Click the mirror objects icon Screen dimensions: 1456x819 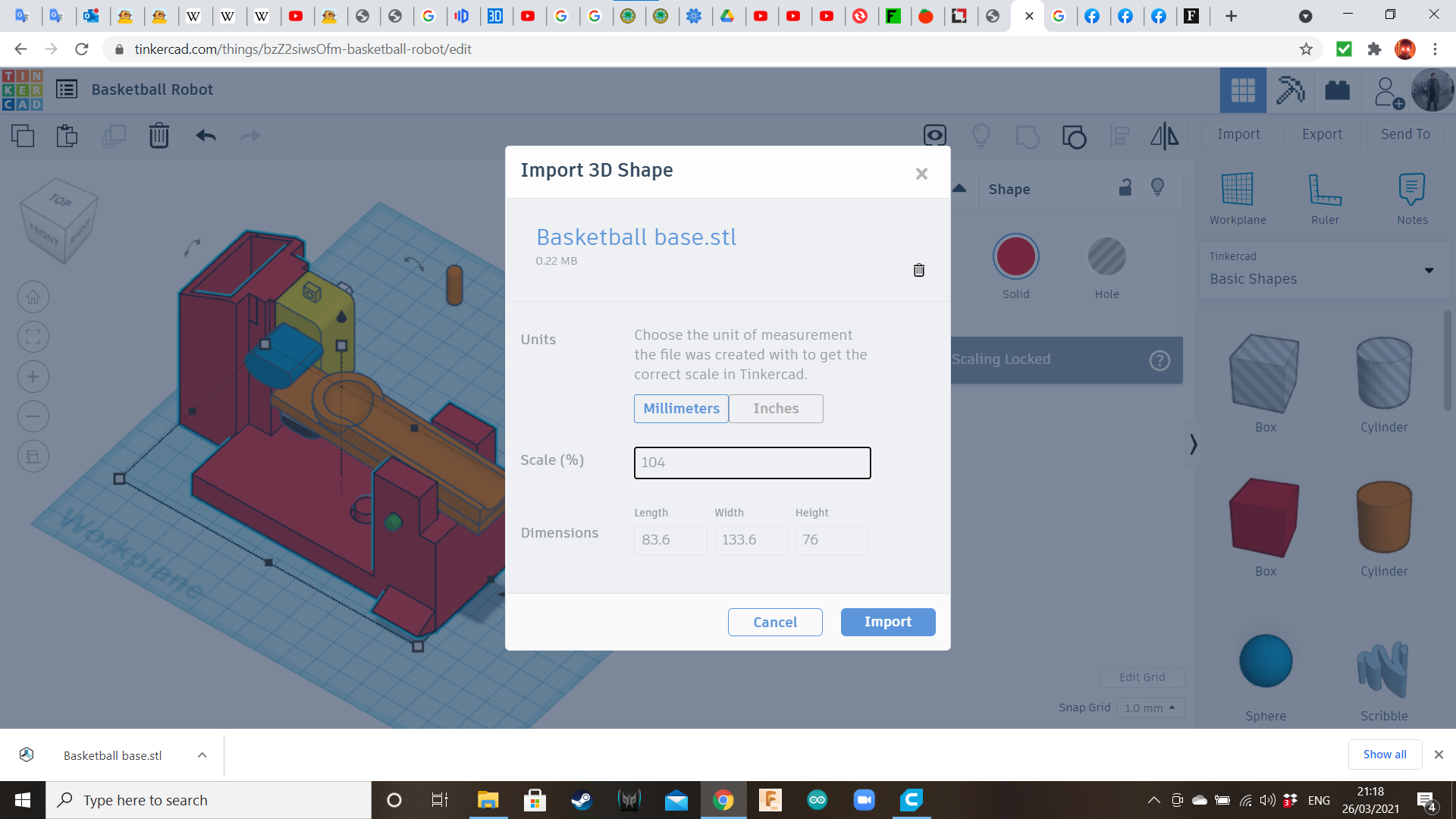[x=1164, y=136]
